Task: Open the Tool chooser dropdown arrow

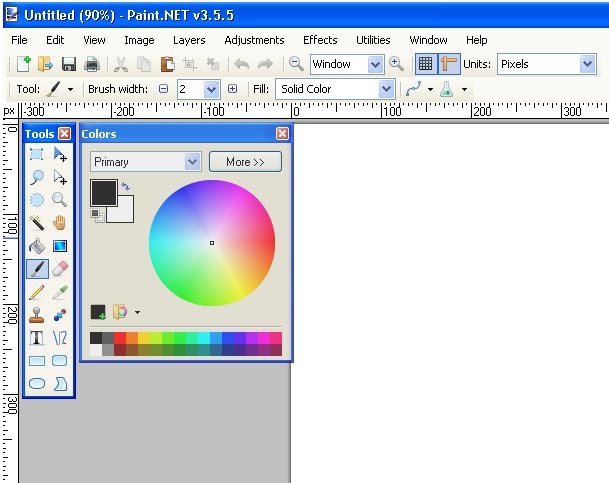Action: click(x=70, y=89)
